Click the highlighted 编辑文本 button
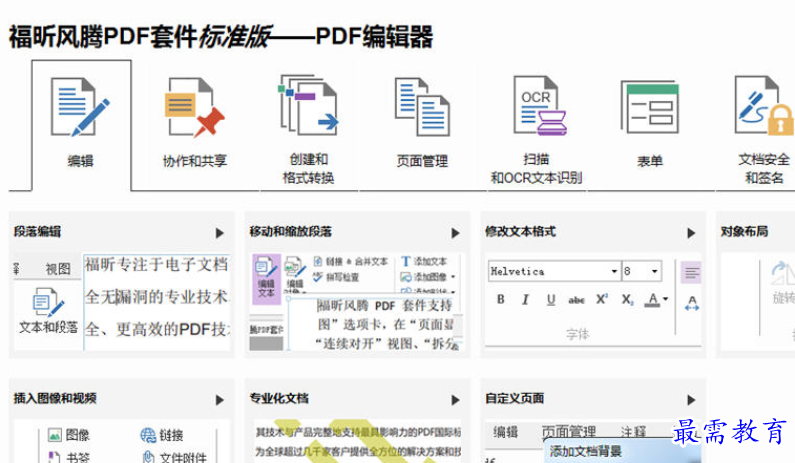 [x=266, y=278]
